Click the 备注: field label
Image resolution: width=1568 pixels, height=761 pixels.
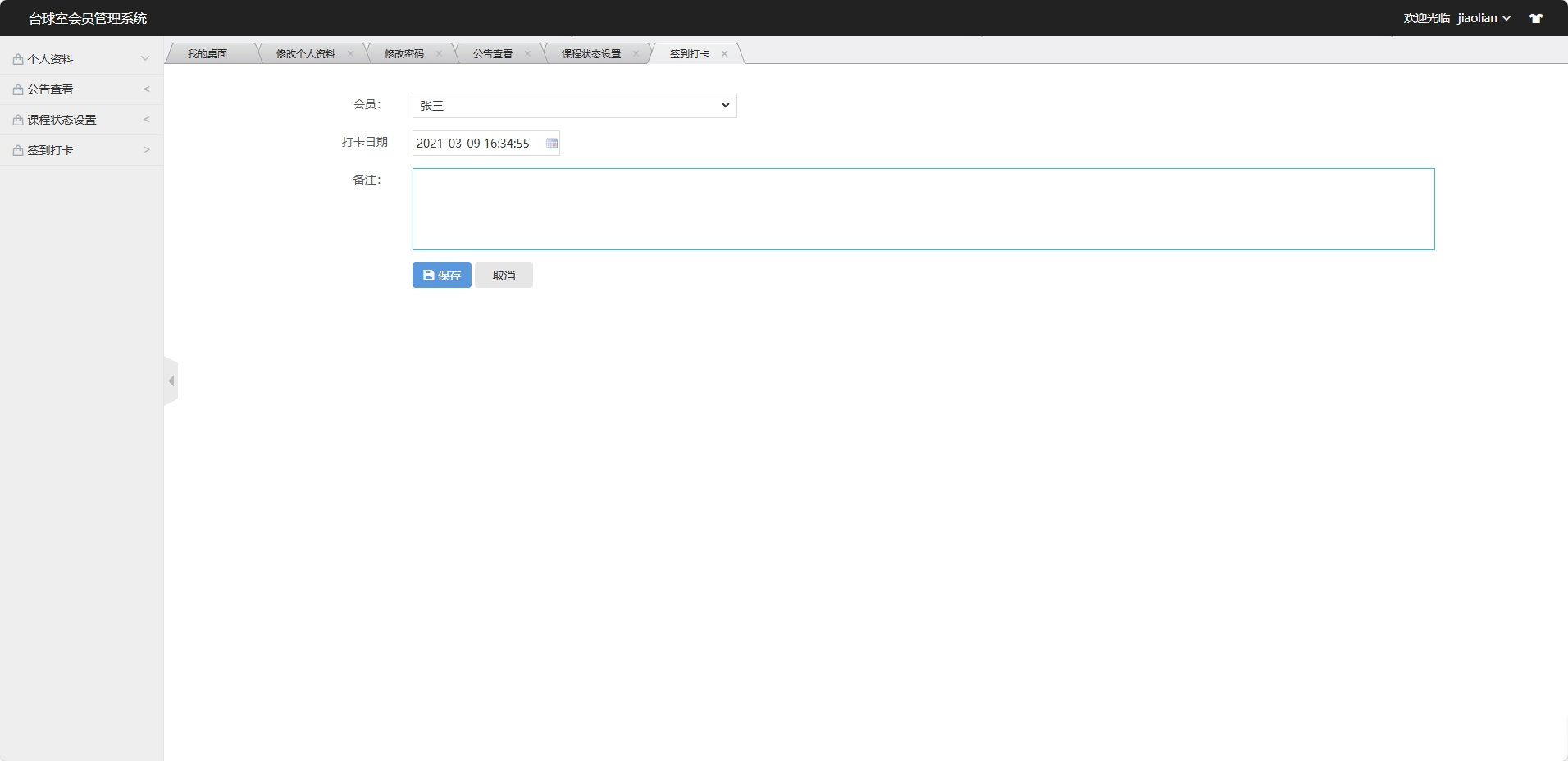pos(367,180)
